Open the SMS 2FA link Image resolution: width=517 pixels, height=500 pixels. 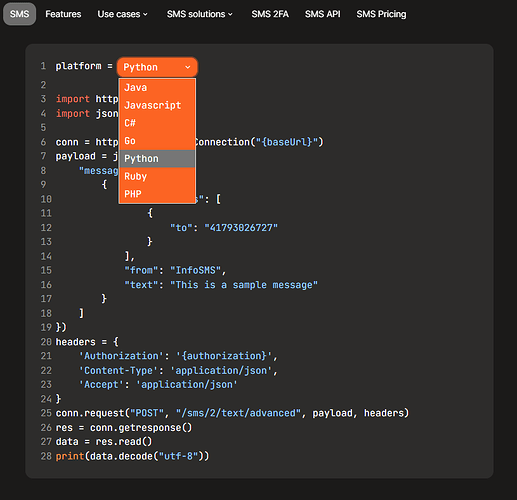(x=270, y=14)
